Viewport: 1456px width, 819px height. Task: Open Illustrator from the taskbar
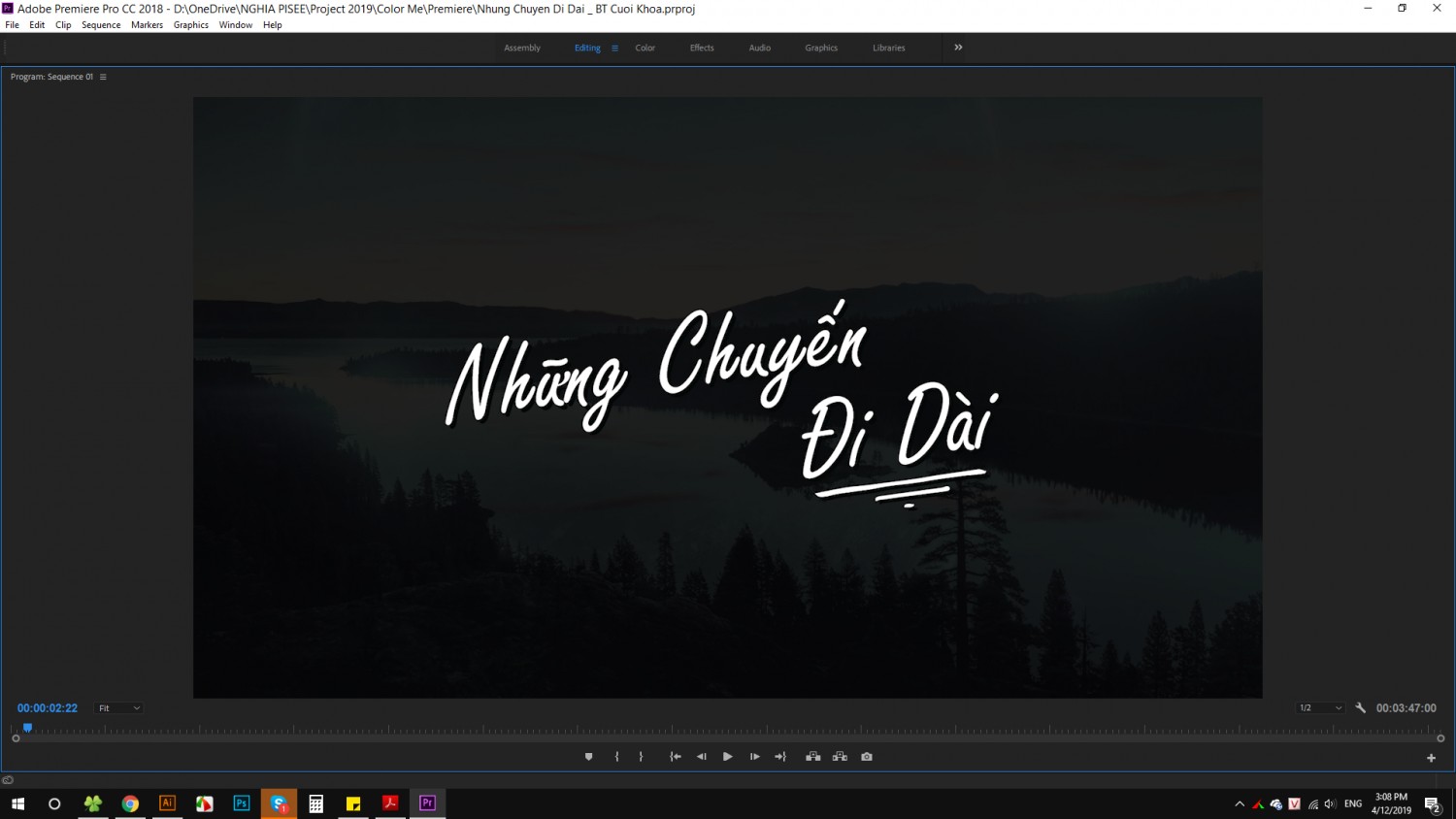[167, 803]
